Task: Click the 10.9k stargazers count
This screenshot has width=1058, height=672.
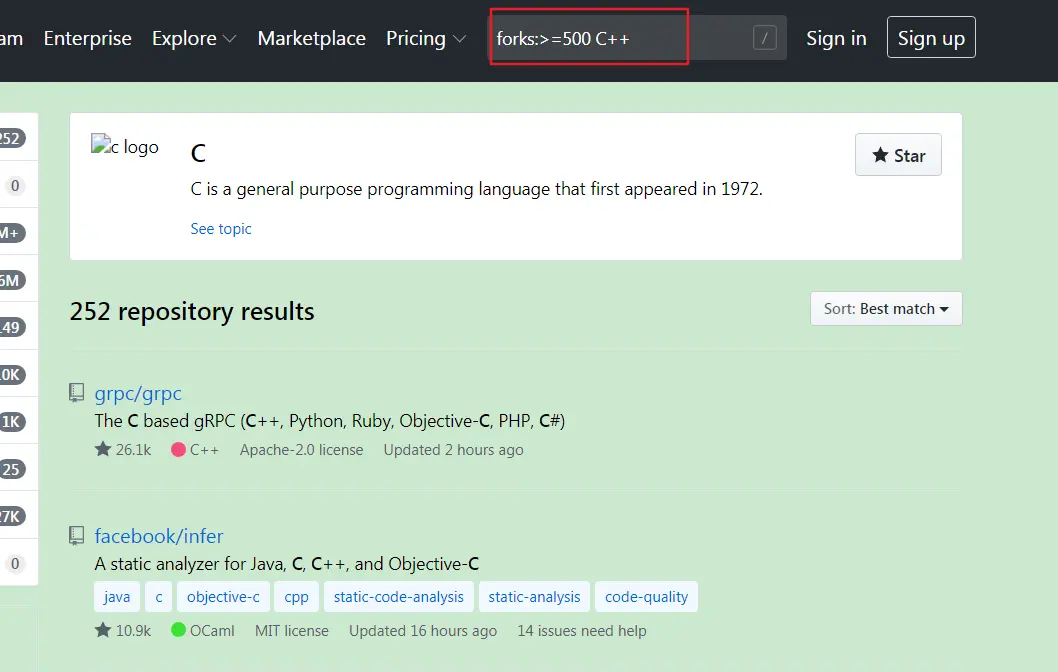Action: (123, 630)
